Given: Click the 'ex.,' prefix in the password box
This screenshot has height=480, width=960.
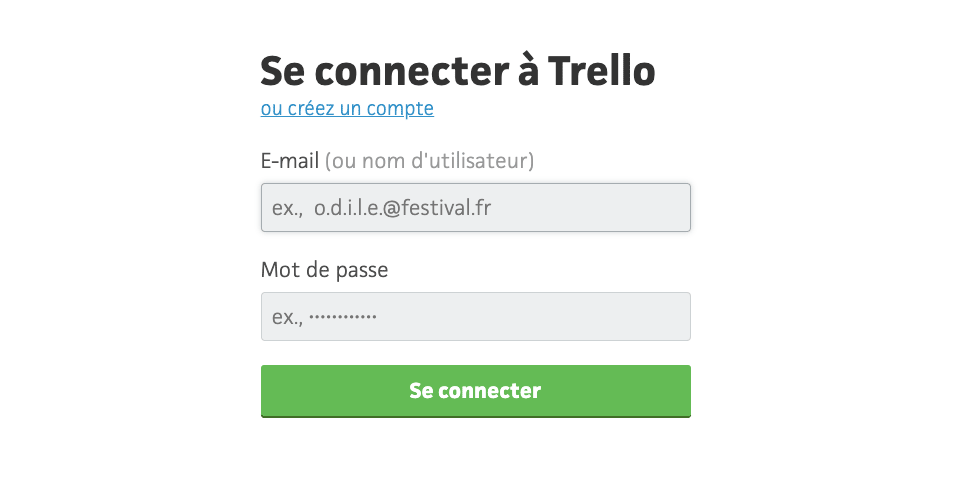Looking at the screenshot, I should (x=288, y=318).
